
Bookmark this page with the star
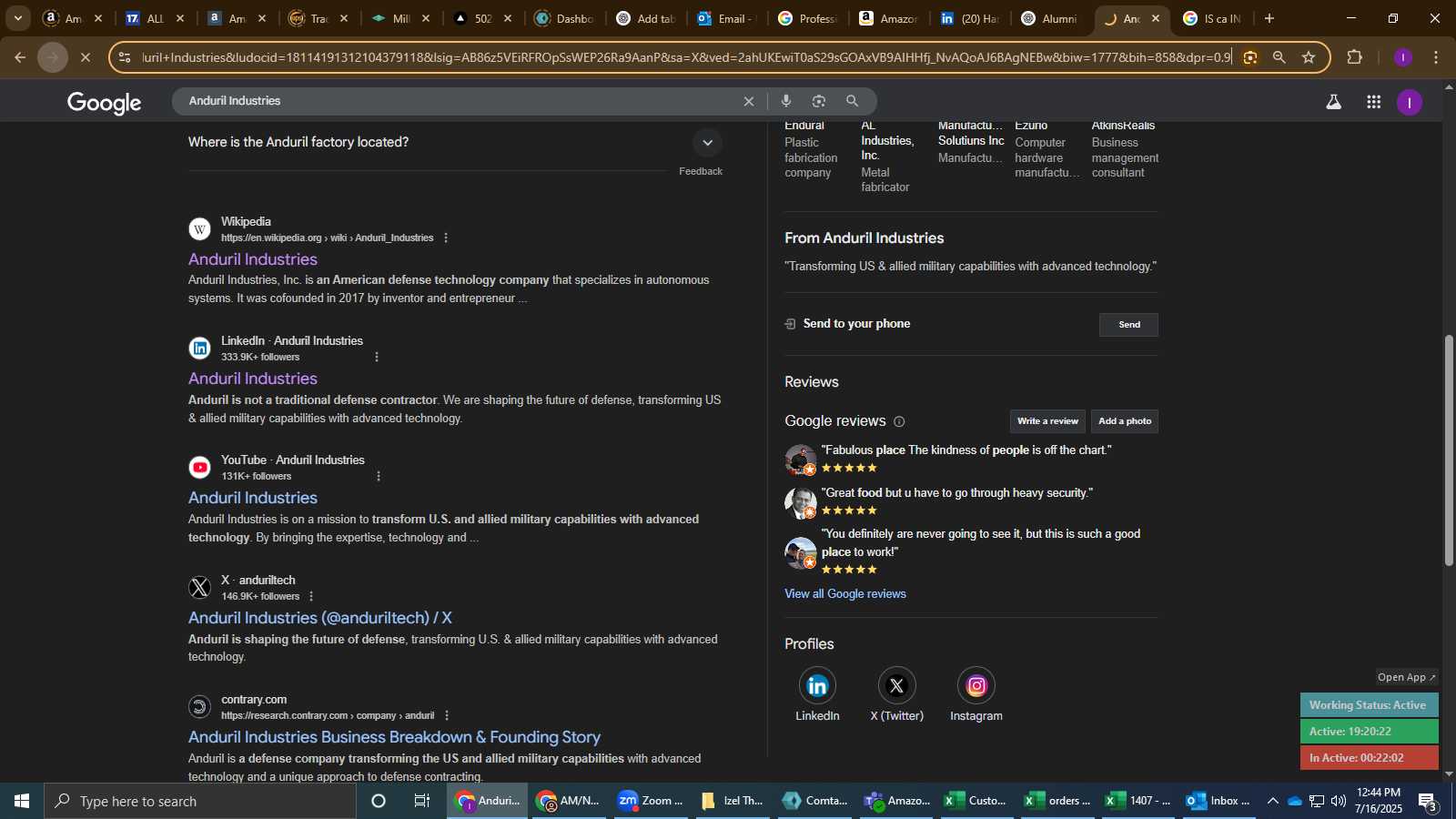pyautogui.click(x=1309, y=57)
